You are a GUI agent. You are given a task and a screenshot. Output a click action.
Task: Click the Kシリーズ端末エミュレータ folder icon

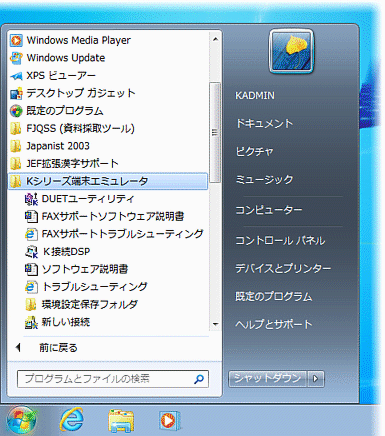[15, 181]
